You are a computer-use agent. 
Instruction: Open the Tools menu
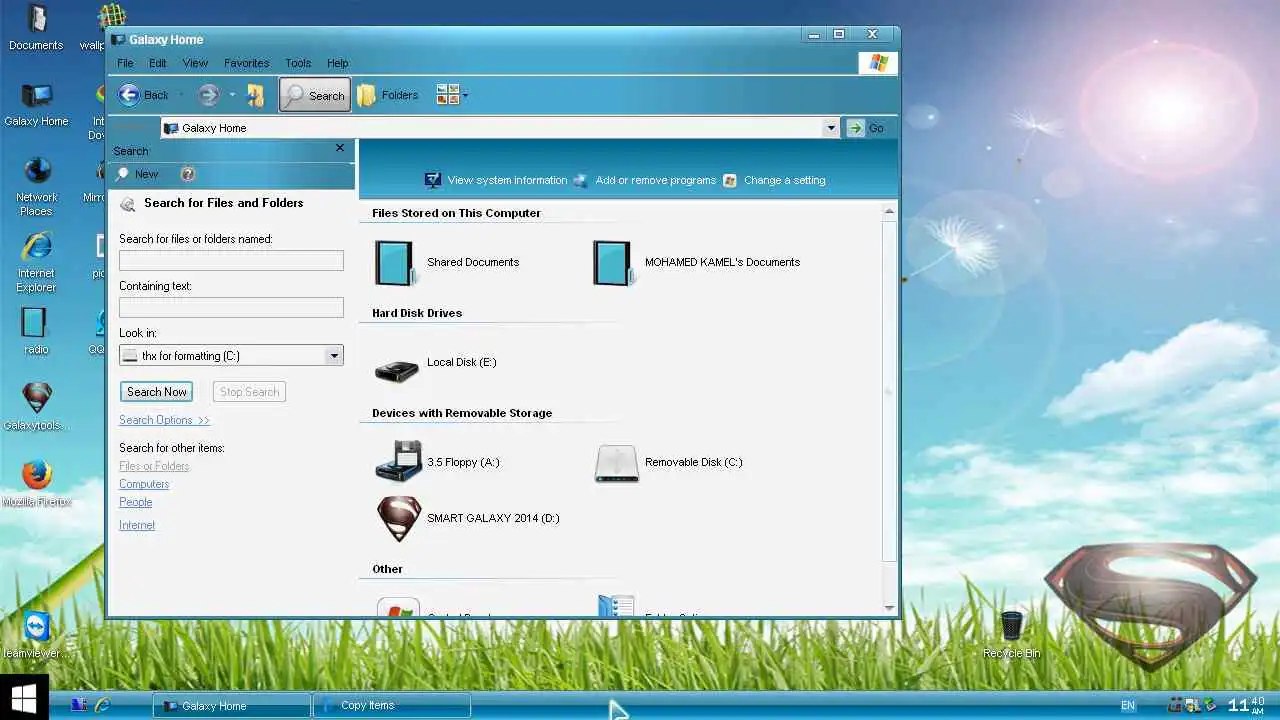(x=298, y=63)
